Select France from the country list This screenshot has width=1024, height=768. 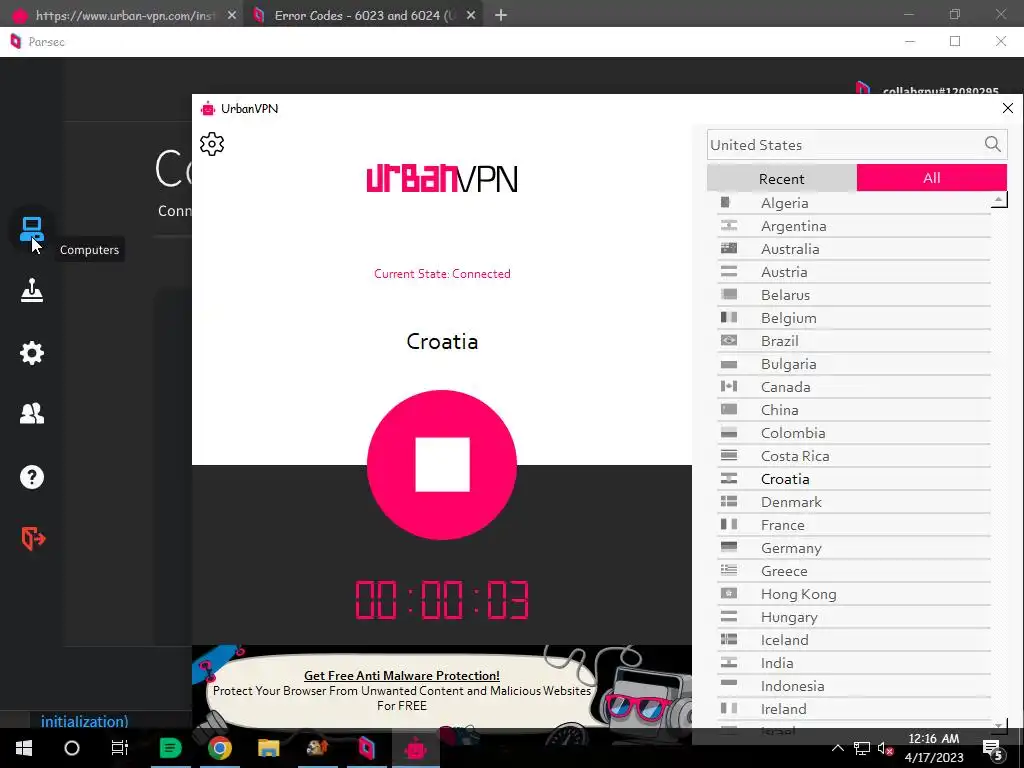[x=854, y=525]
